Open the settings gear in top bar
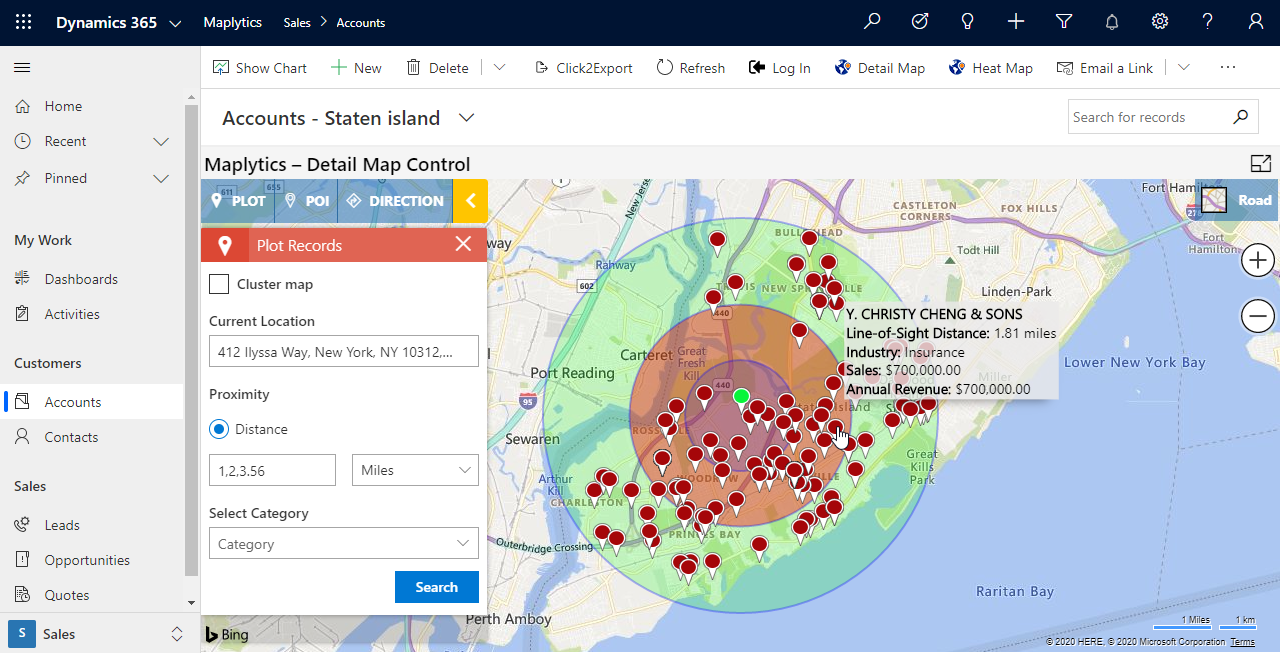Image resolution: width=1280 pixels, height=653 pixels. 1160,22
